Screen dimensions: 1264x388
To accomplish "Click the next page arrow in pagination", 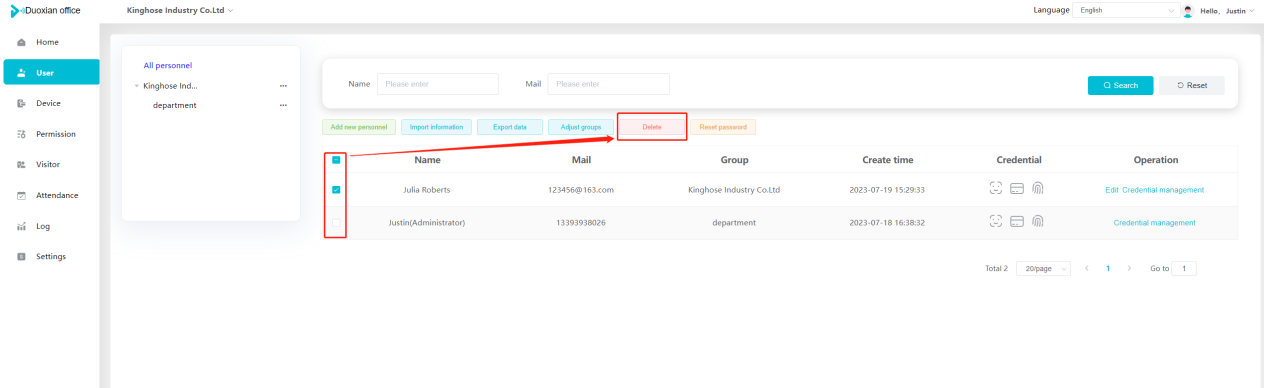I will point(1129,269).
